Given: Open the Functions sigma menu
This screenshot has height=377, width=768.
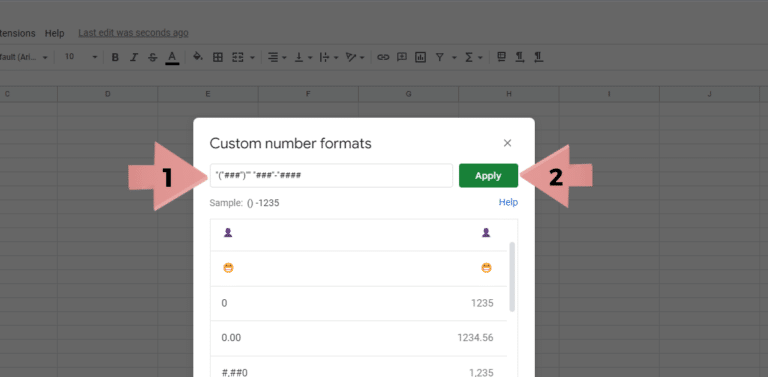Looking at the screenshot, I should pyautogui.click(x=473, y=57).
